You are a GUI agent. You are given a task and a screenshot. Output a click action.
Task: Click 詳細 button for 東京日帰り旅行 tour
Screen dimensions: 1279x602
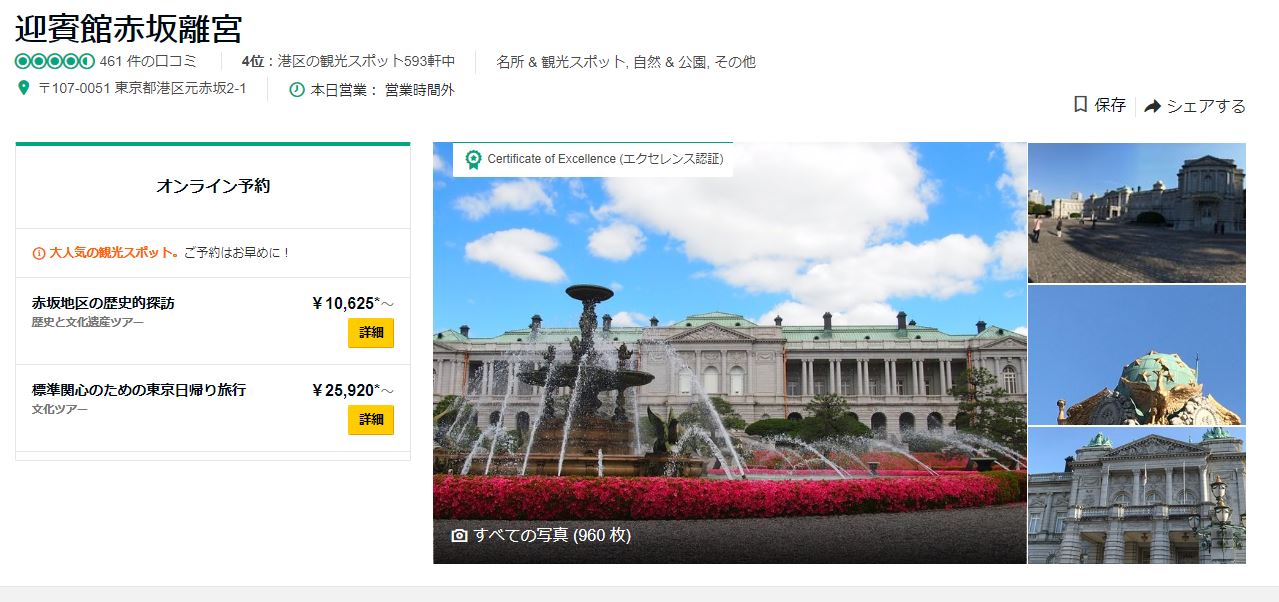[371, 420]
